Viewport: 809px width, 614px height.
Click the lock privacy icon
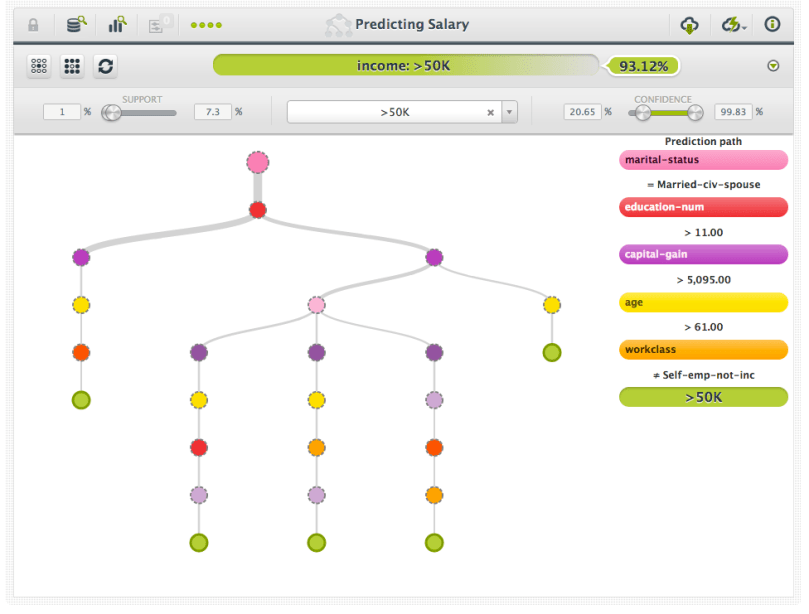(33, 24)
